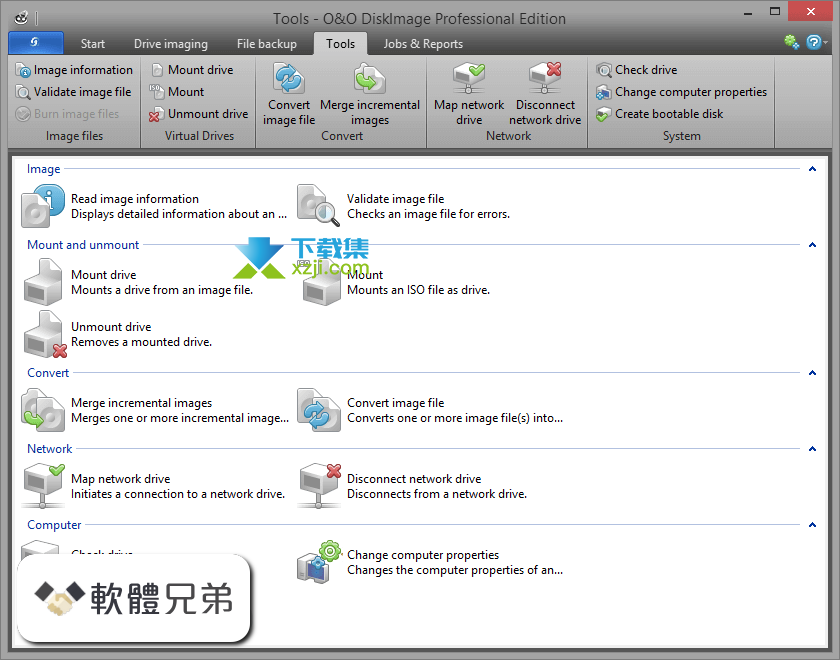Click the Read image information large icon

pos(43,206)
